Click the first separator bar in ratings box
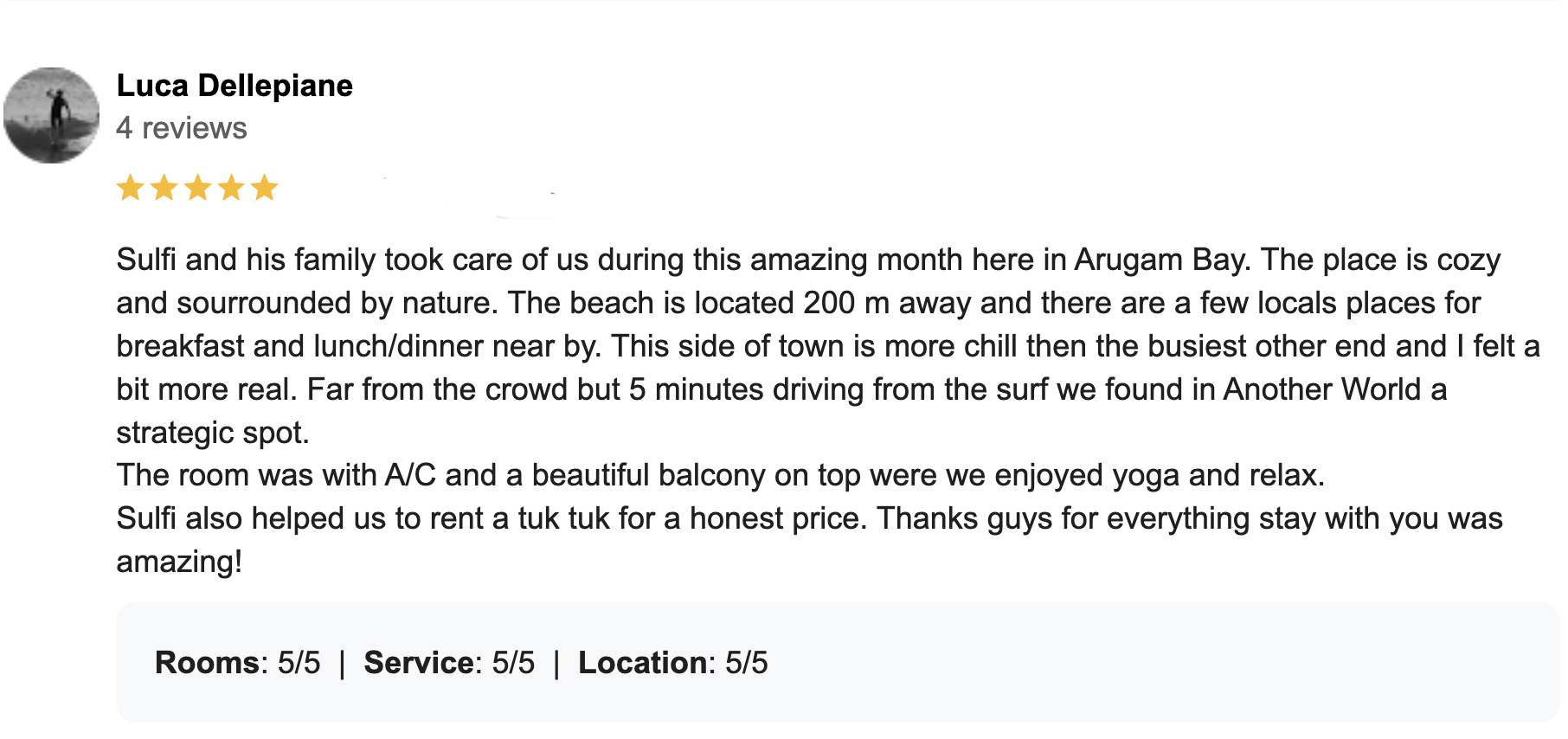 (x=343, y=664)
